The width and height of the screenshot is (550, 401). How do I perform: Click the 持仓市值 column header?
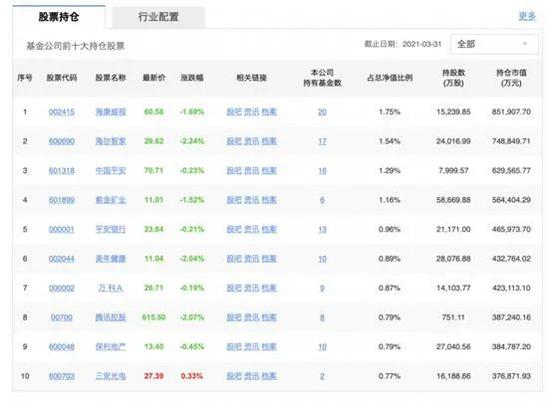click(x=511, y=78)
